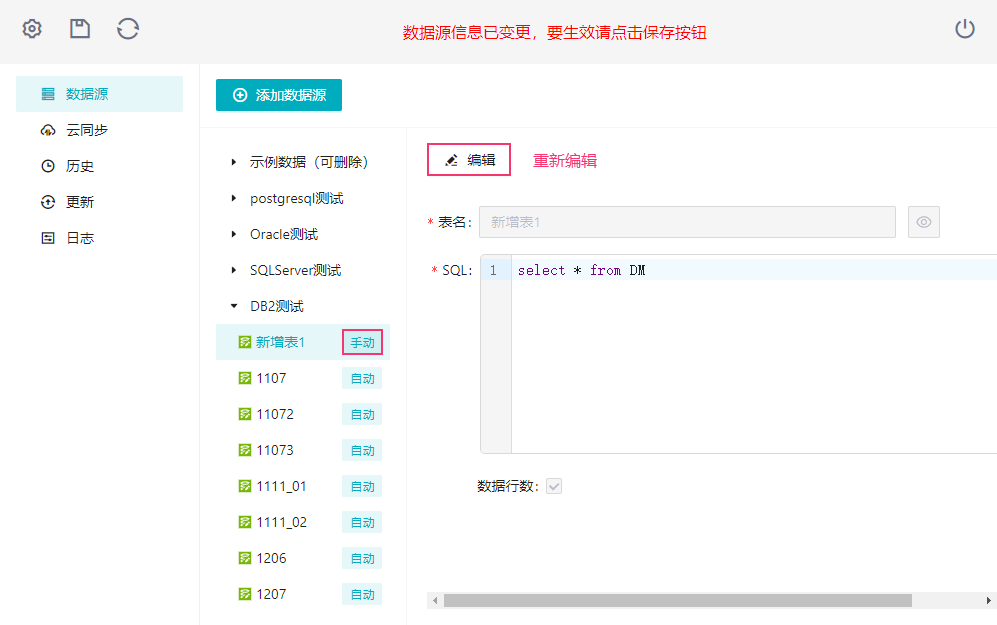
Task: Select the 新增表1 table row
Action: coord(303,342)
